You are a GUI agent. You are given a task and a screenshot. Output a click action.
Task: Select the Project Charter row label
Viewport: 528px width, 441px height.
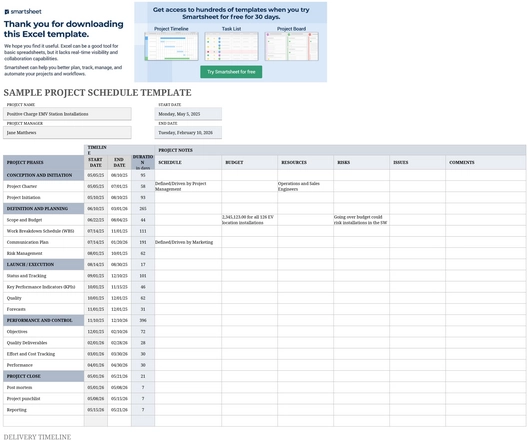pyautogui.click(x=44, y=186)
